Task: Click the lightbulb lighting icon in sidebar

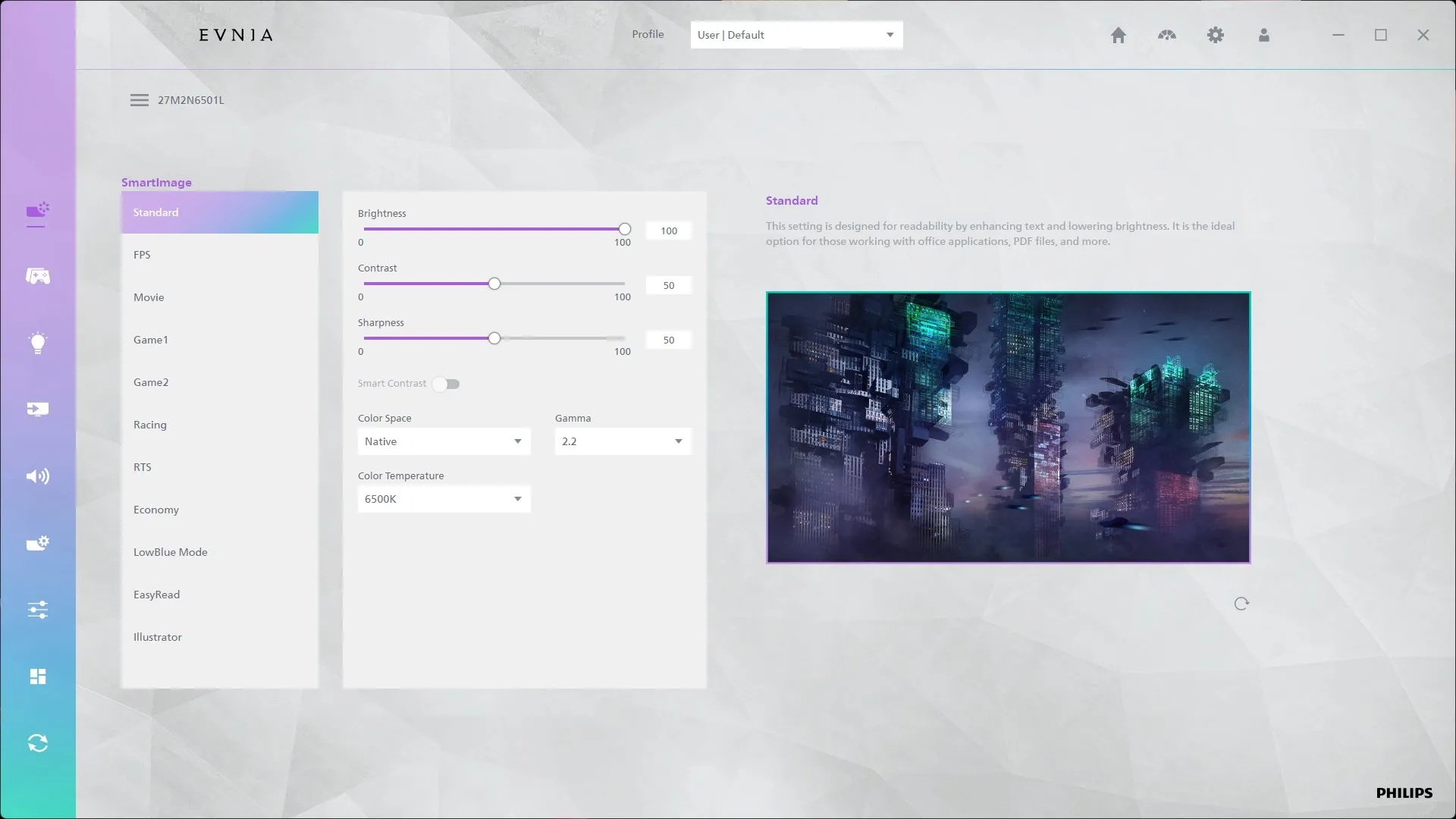Action: coord(38,343)
